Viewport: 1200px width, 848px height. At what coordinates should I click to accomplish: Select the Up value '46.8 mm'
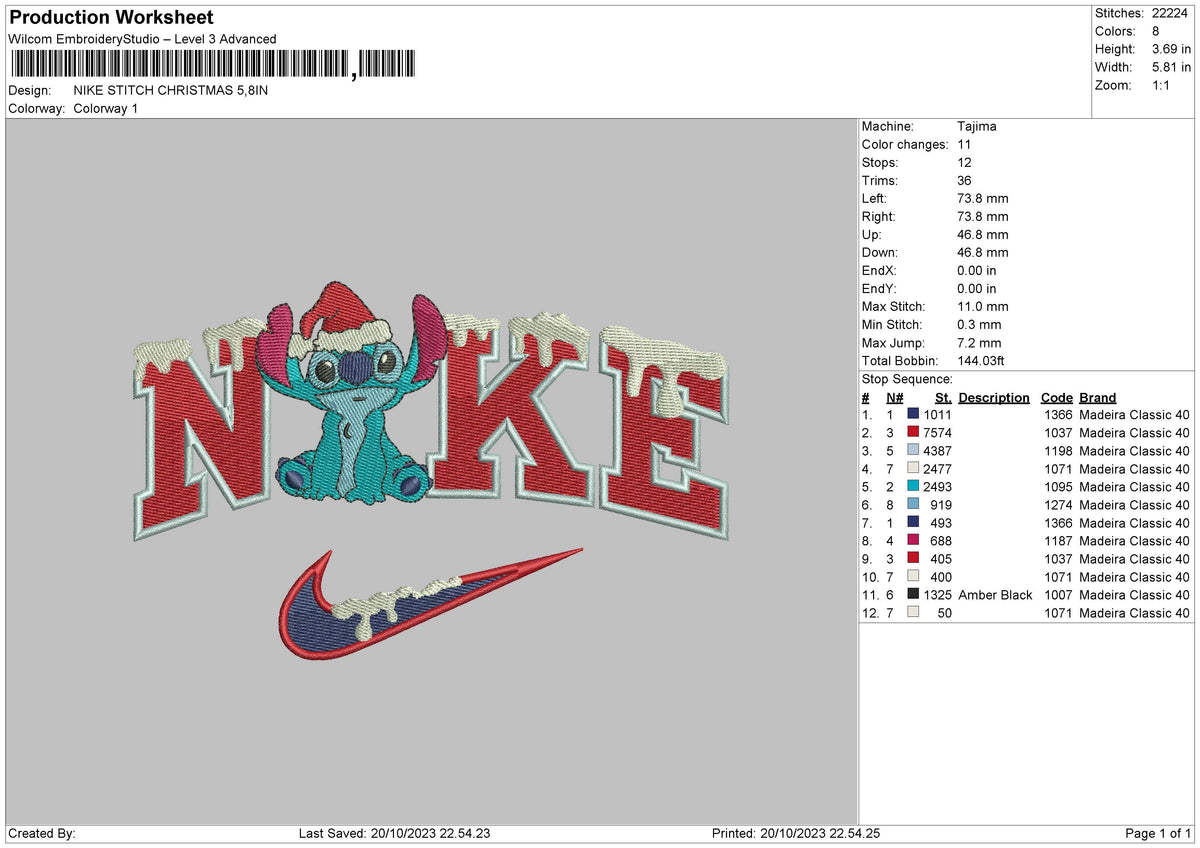coord(982,234)
